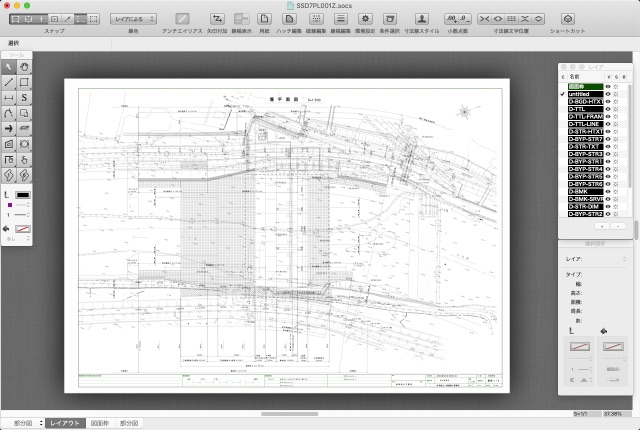Open the view selector dropdown at bottom left
The width and height of the screenshot is (640, 430).
24,423
